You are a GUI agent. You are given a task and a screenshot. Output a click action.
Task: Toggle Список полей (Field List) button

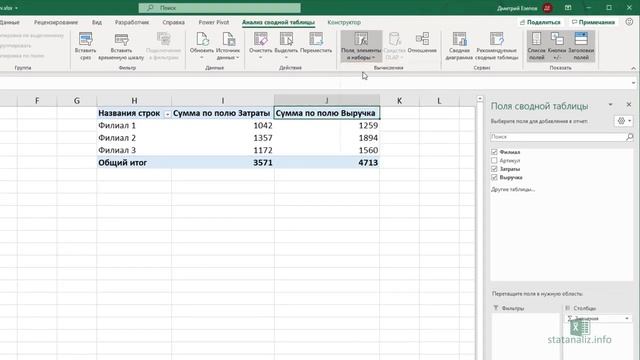tap(536, 46)
